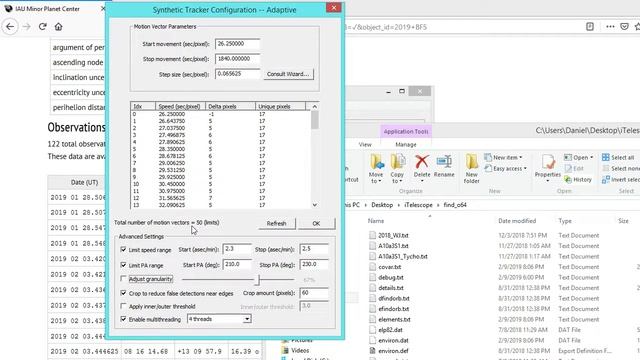The height and width of the screenshot is (360, 640).
Task: Sort list by Delta pixels column header
Action: 230,107
